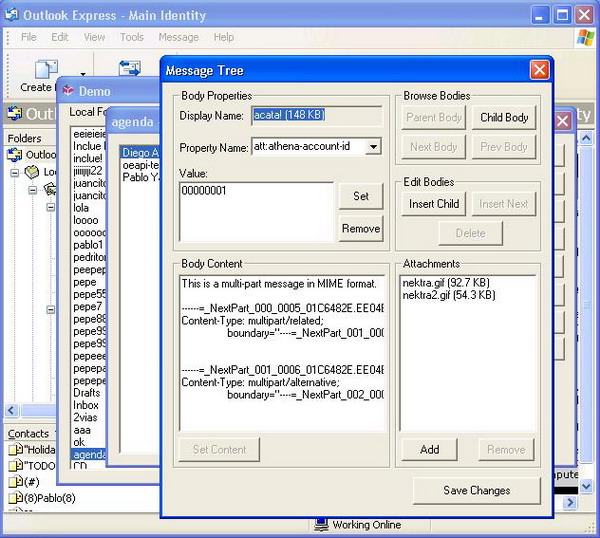The height and width of the screenshot is (538, 600).
Task: Click the Outlook Express tree root icon
Action: click(x=15, y=155)
